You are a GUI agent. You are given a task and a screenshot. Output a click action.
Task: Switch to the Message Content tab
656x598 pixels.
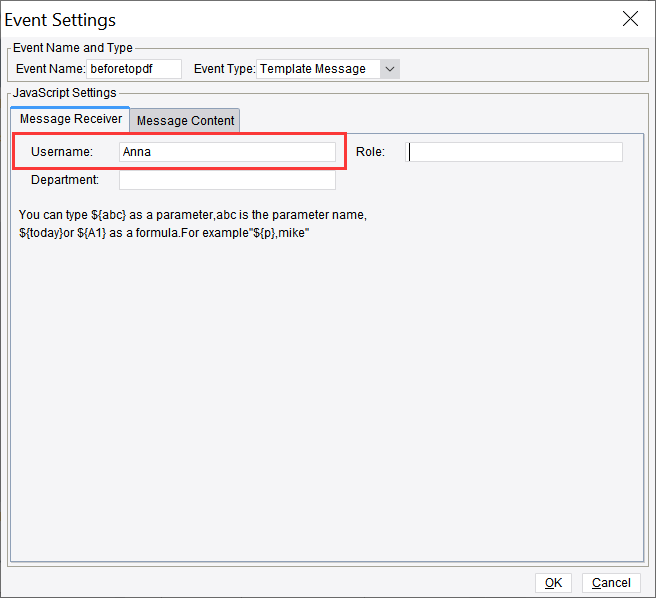coord(185,121)
